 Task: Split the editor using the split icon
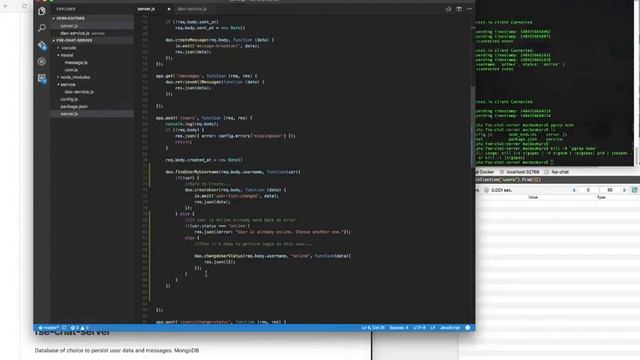click(x=459, y=9)
